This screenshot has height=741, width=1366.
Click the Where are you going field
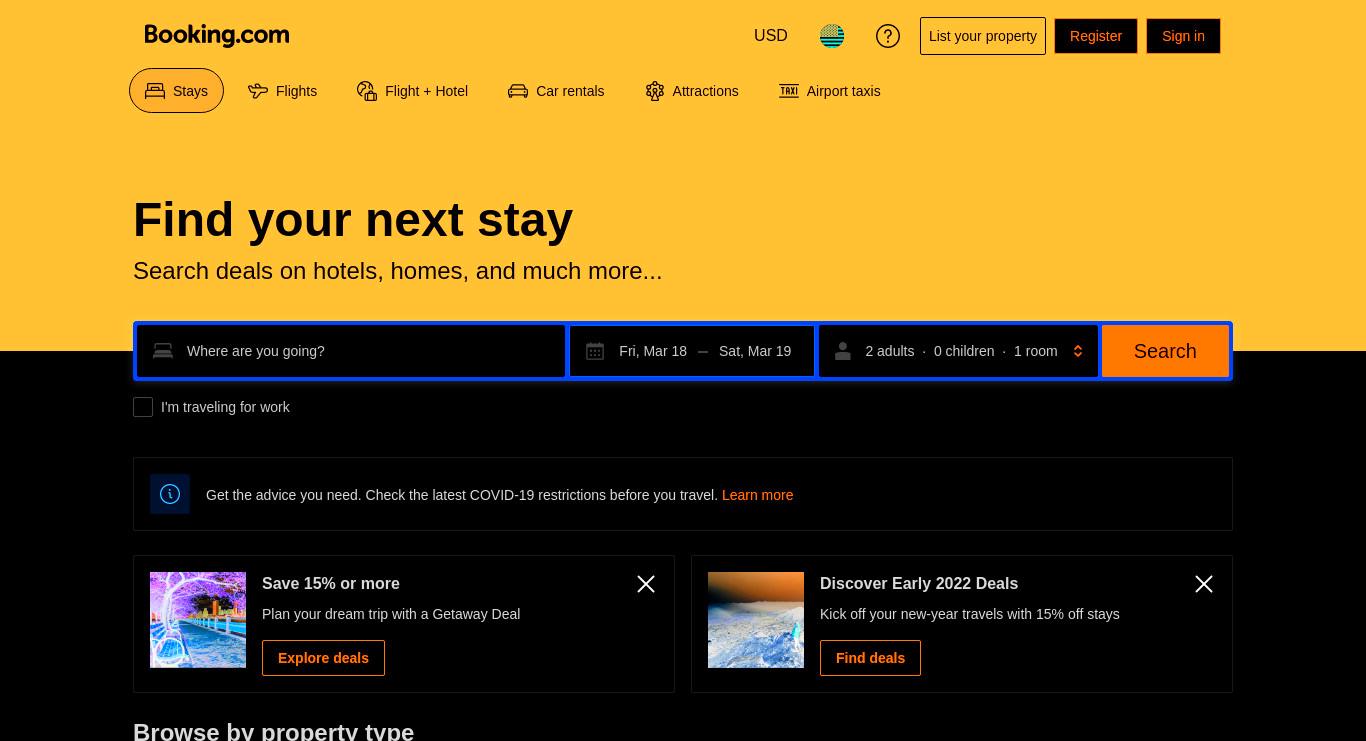pos(351,351)
